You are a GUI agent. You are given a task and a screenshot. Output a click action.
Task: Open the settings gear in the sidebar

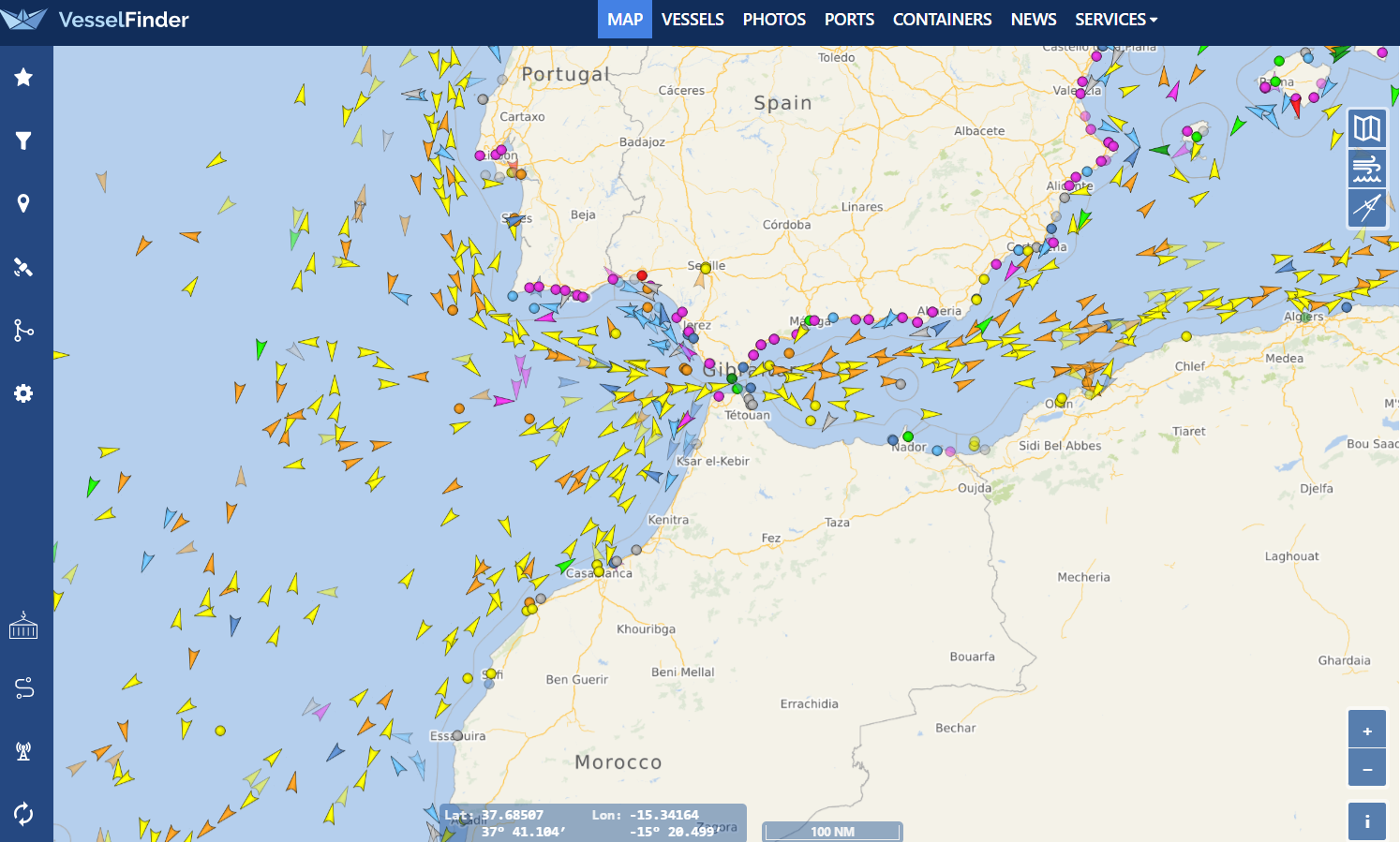(23, 393)
